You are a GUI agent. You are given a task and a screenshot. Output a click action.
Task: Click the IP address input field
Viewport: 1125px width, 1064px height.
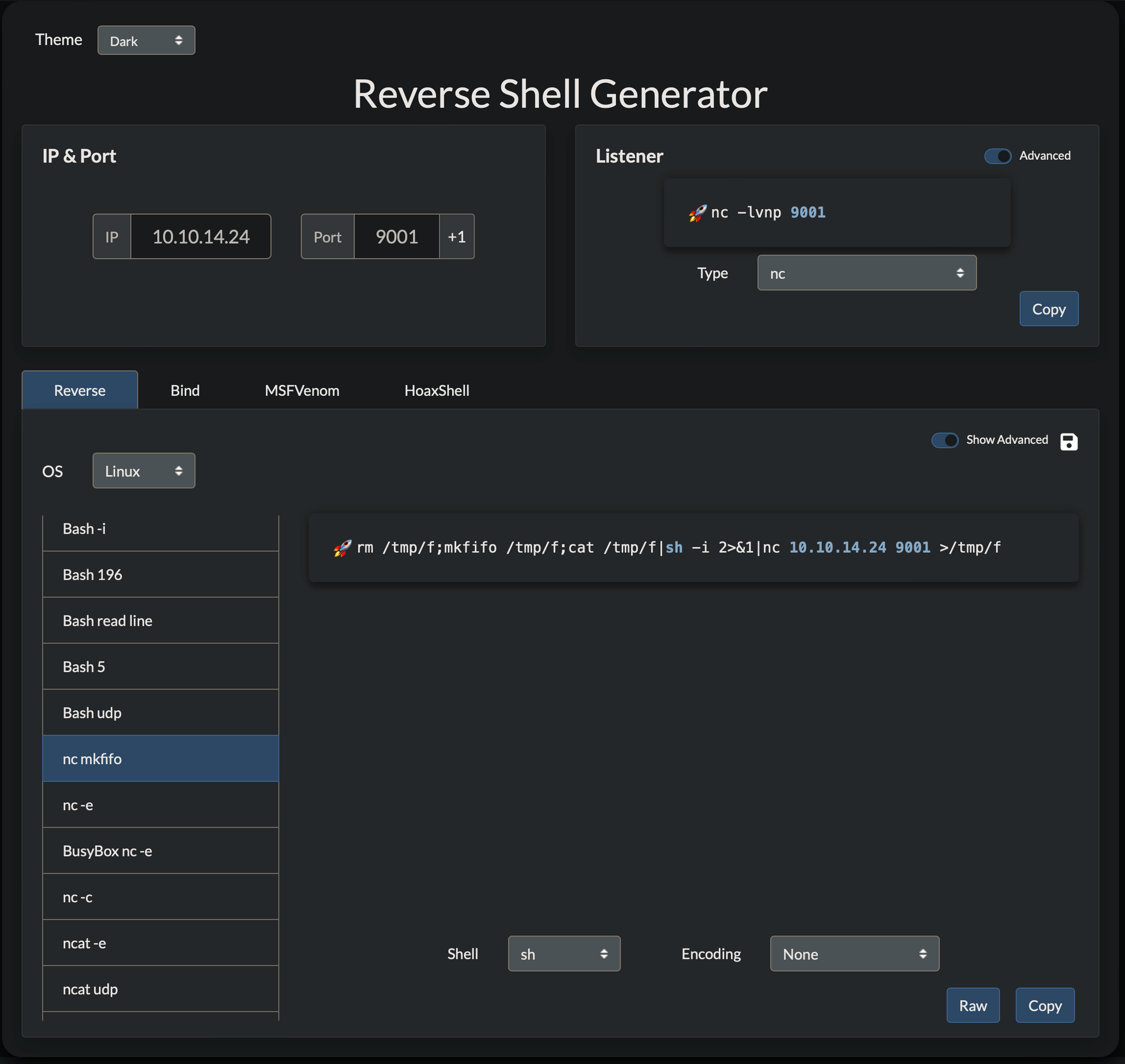click(201, 237)
